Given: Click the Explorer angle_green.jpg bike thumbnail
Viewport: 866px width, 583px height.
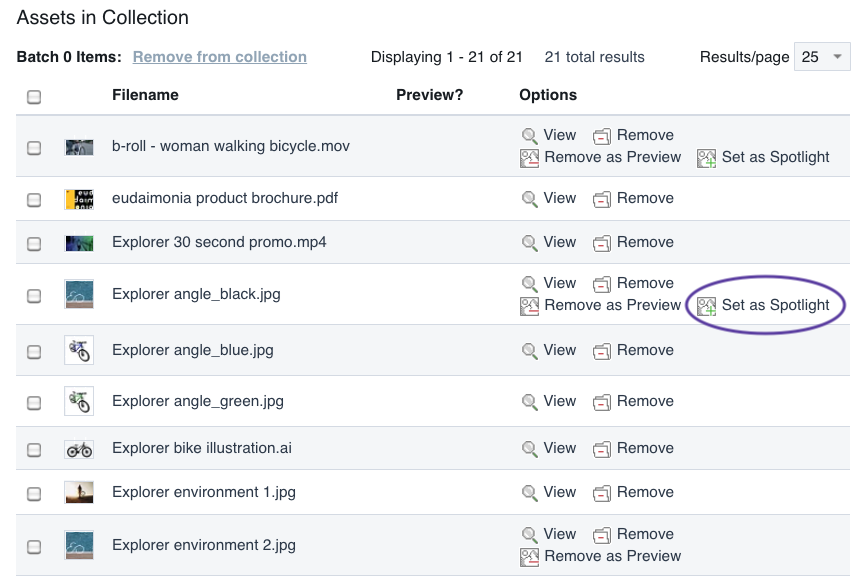Looking at the screenshot, I should [x=79, y=401].
